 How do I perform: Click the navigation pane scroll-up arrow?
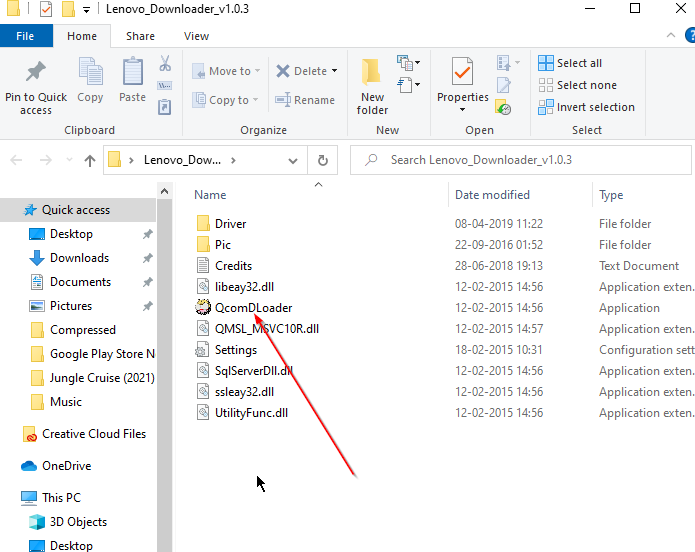click(x=164, y=191)
